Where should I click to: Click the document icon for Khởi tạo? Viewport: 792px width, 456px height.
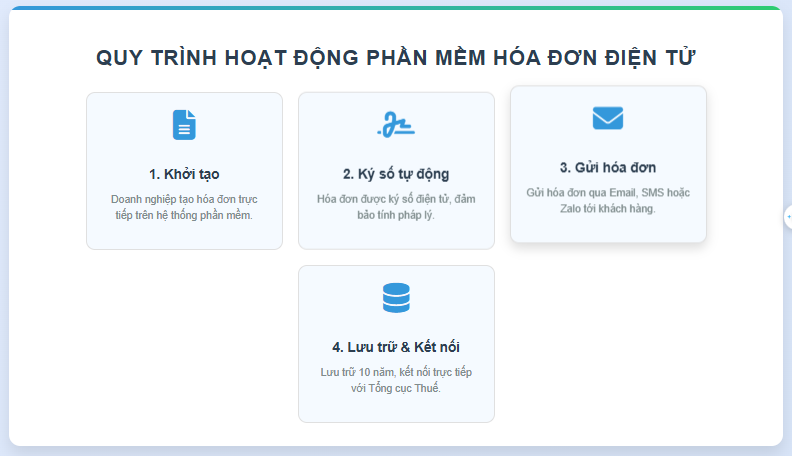(x=184, y=125)
